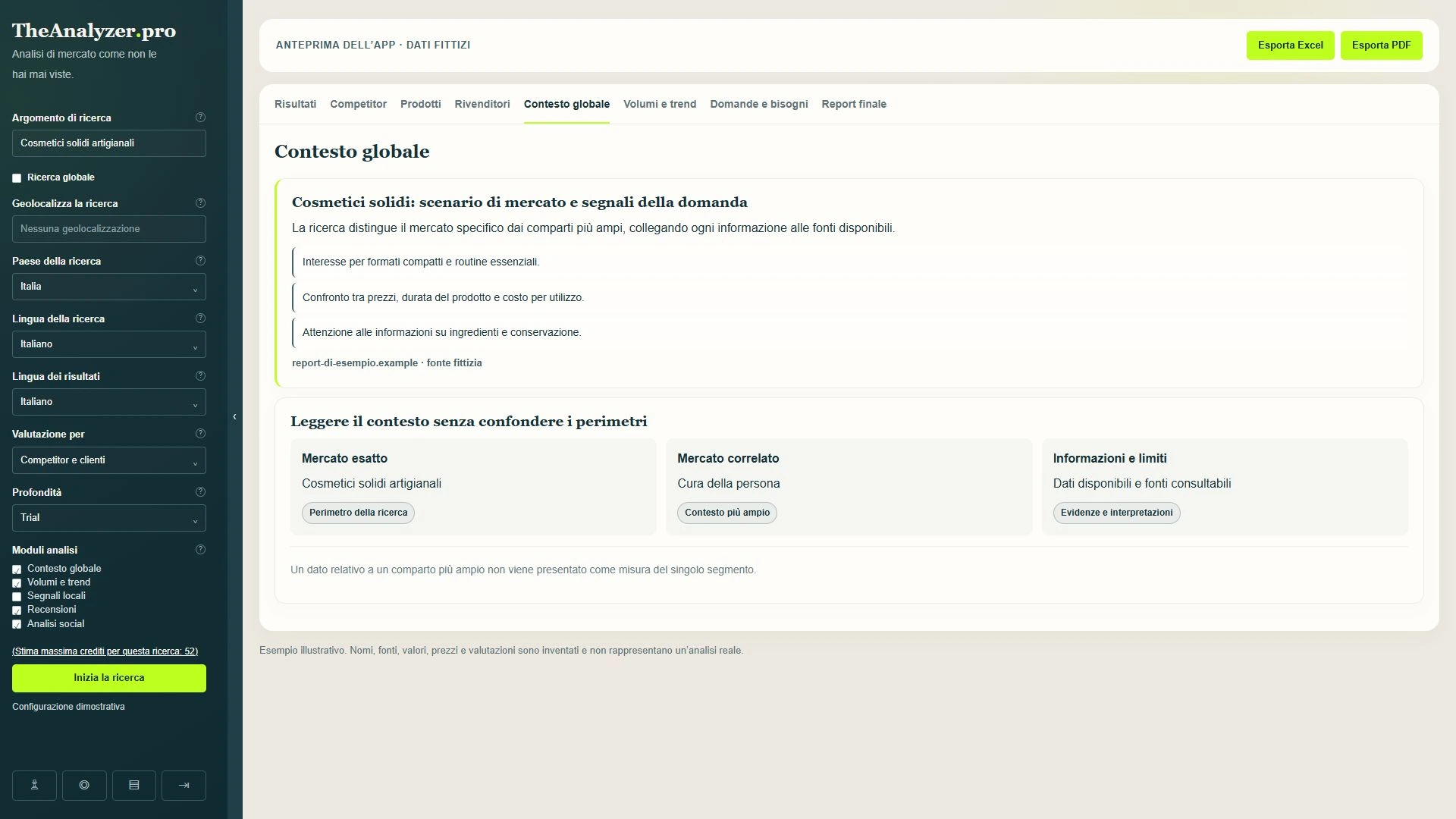Click the Contesto più ampio tag
Image resolution: width=1456 pixels, height=819 pixels.
coord(727,513)
